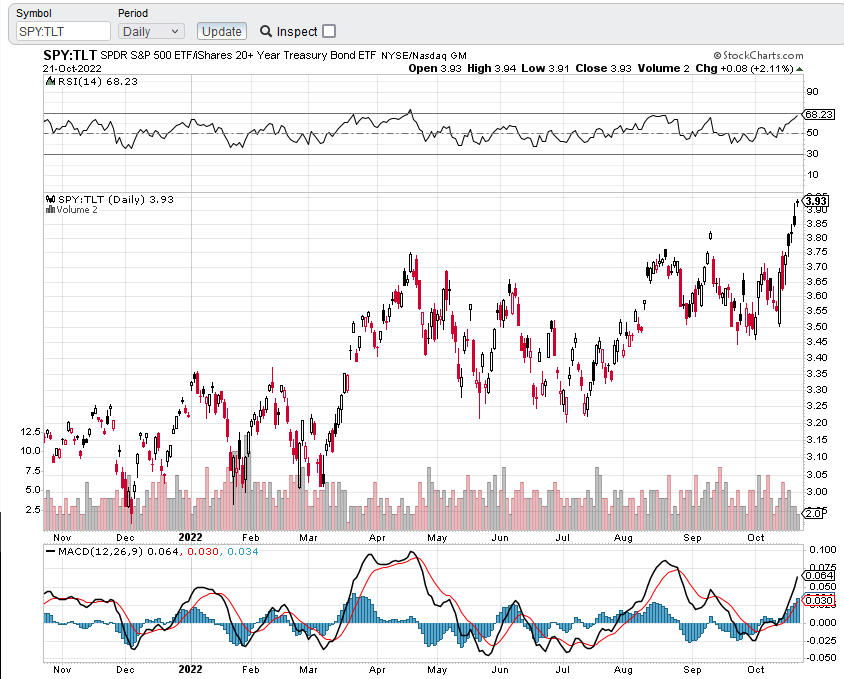The image size is (844, 679).
Task: Click the MACD 0.064 axis value label
Action: [819, 576]
